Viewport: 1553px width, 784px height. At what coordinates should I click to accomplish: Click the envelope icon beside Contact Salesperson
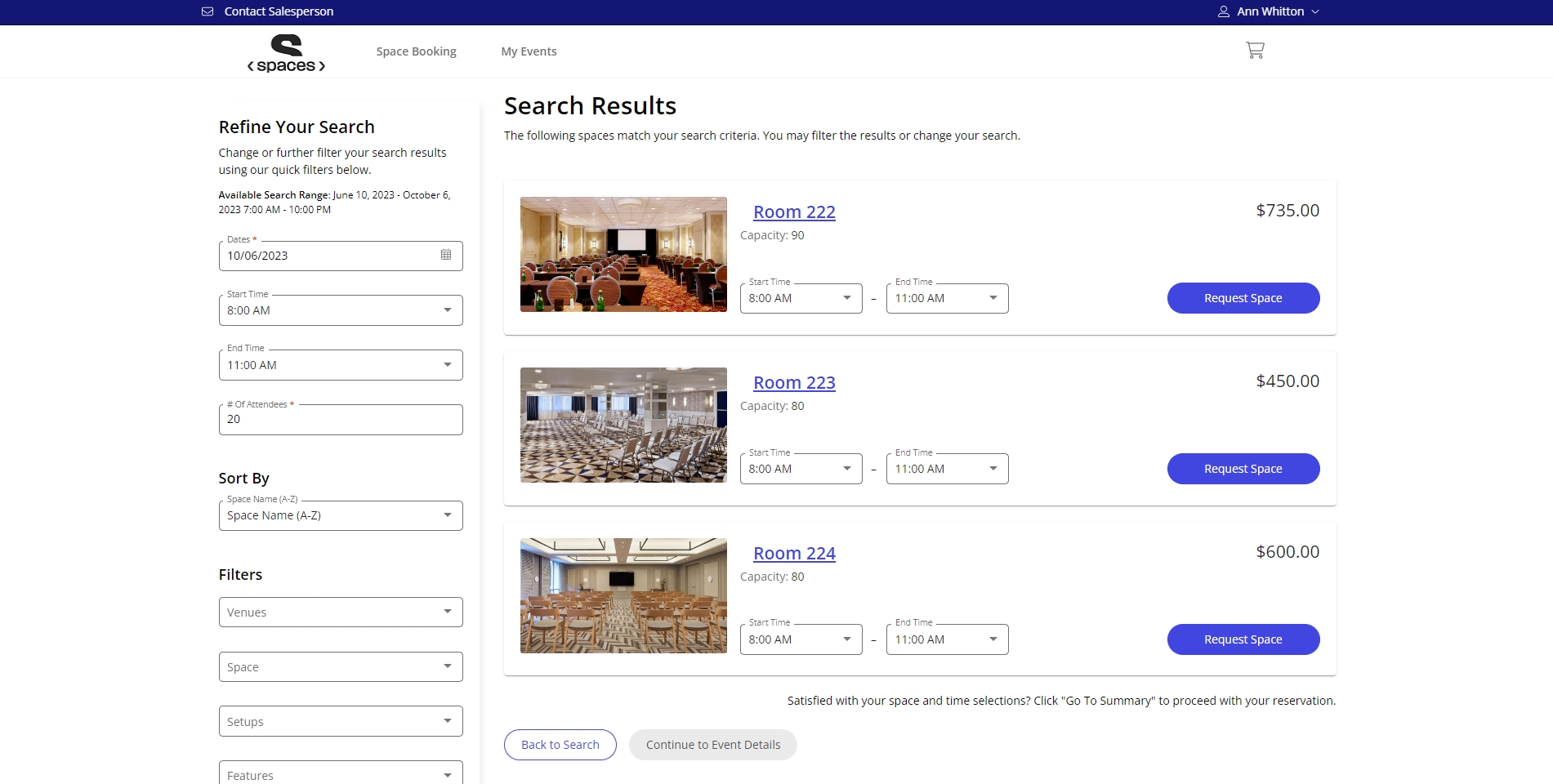(207, 11)
